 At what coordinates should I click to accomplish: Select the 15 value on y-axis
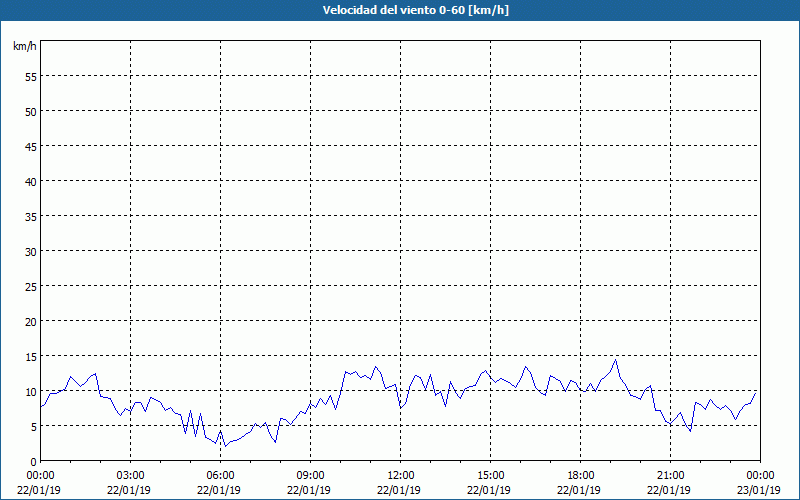31,356
